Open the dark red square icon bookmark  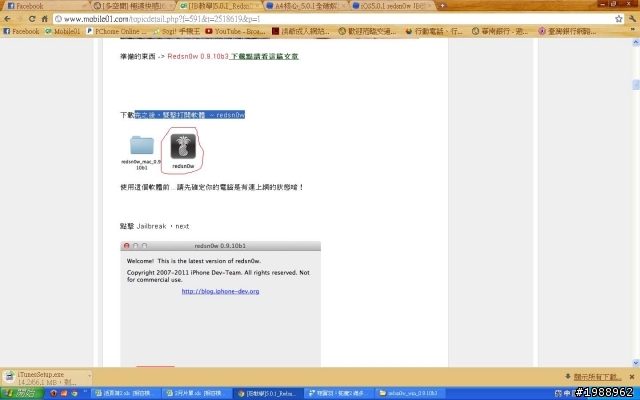(x=301, y=31)
